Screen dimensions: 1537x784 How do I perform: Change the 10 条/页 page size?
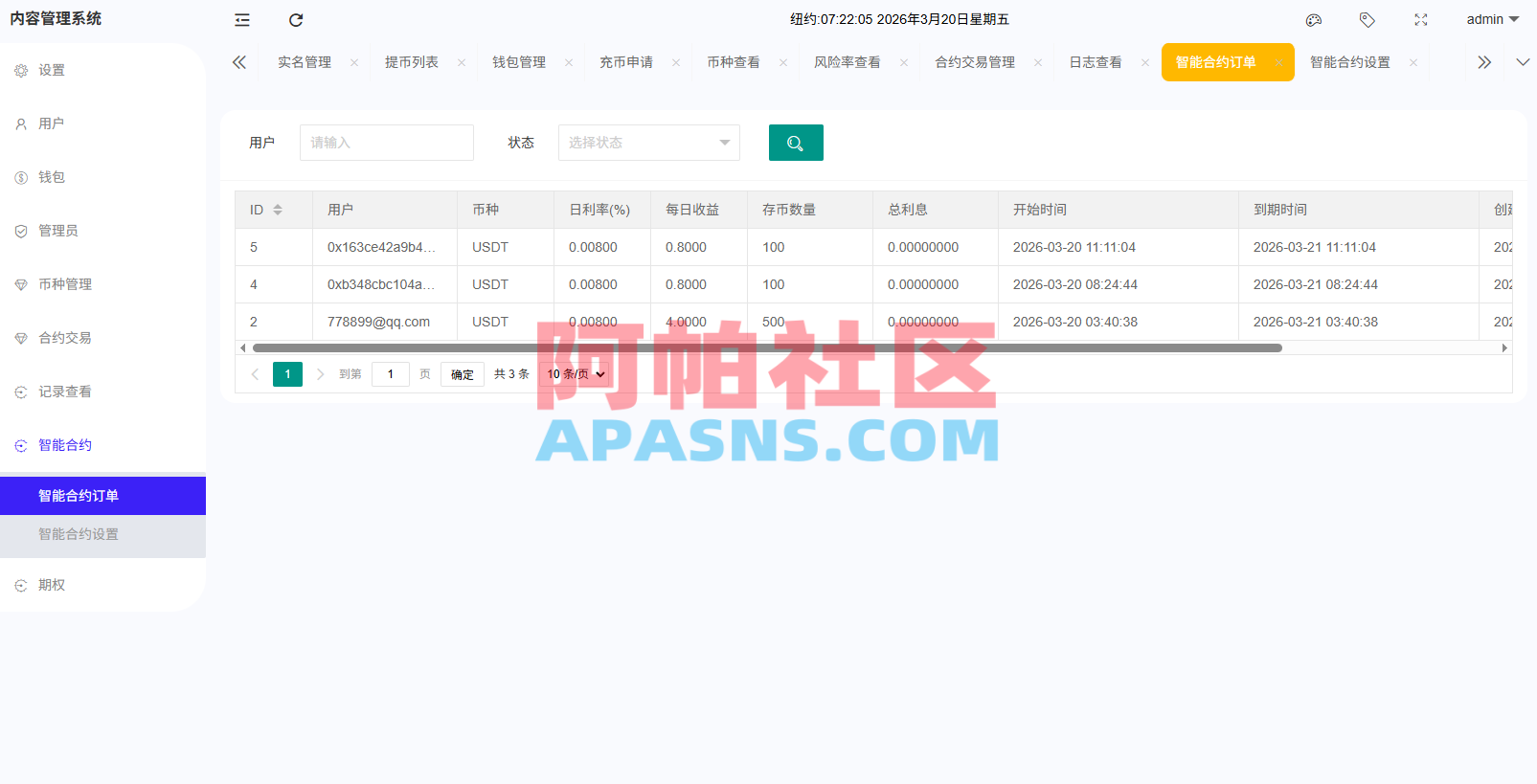pyautogui.click(x=576, y=374)
